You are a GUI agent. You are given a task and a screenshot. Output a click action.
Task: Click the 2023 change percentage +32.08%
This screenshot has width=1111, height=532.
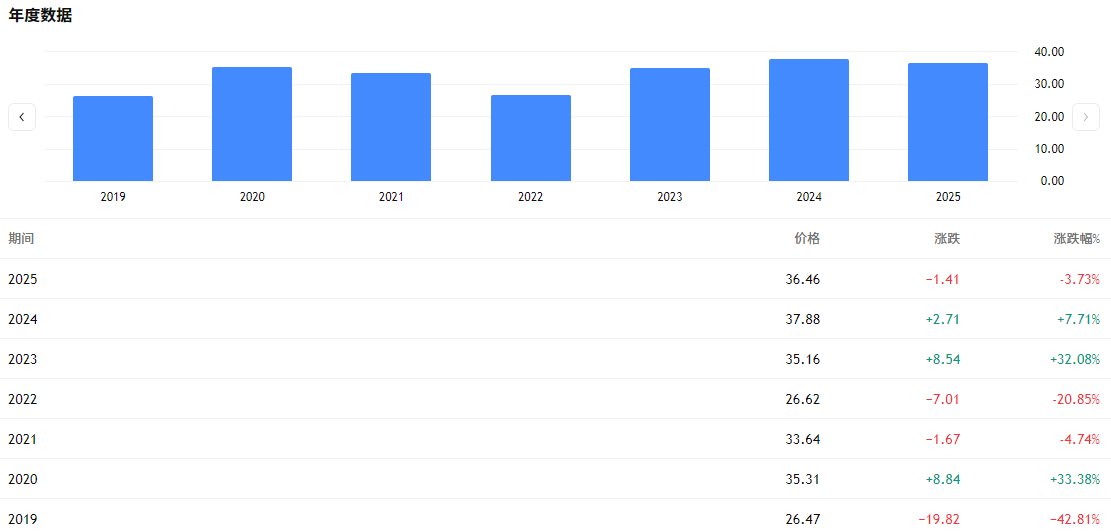(x=1074, y=359)
